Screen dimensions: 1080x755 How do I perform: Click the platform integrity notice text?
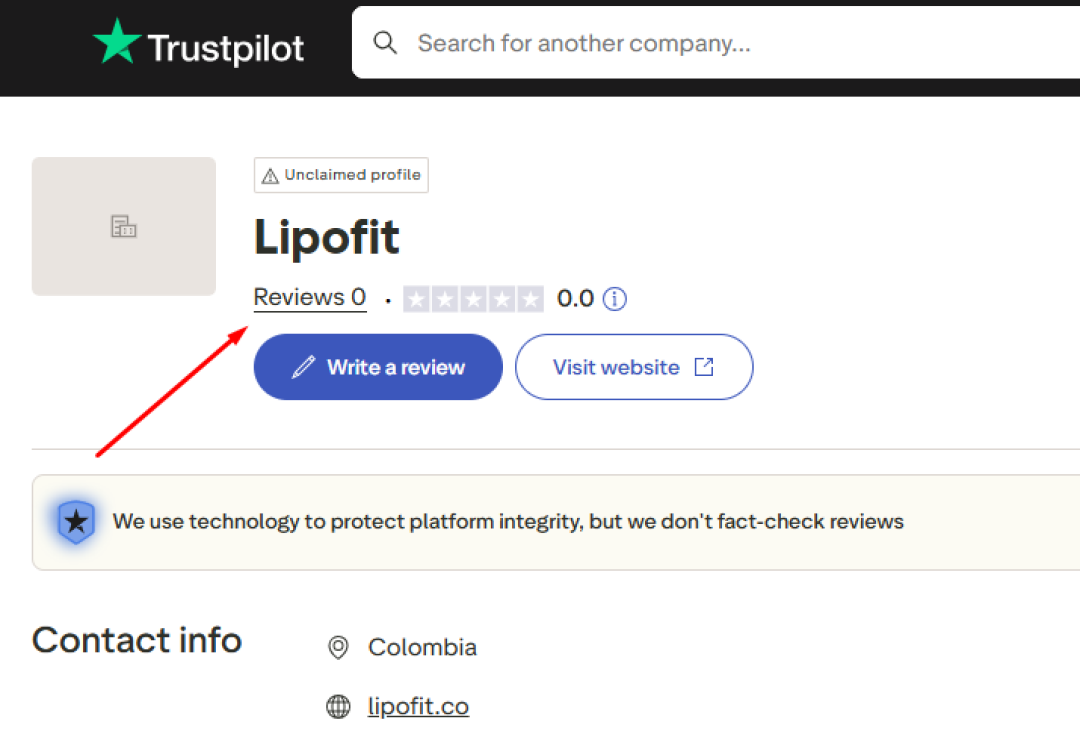pos(508,521)
